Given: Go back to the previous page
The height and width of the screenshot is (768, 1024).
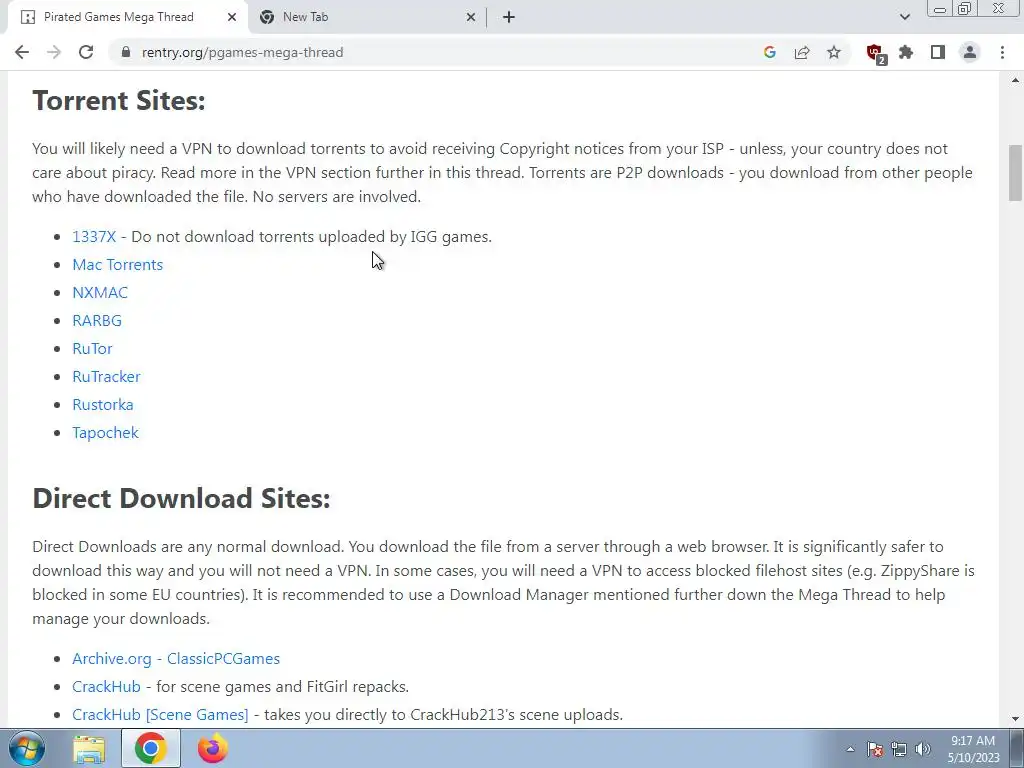Looking at the screenshot, I should point(22,52).
